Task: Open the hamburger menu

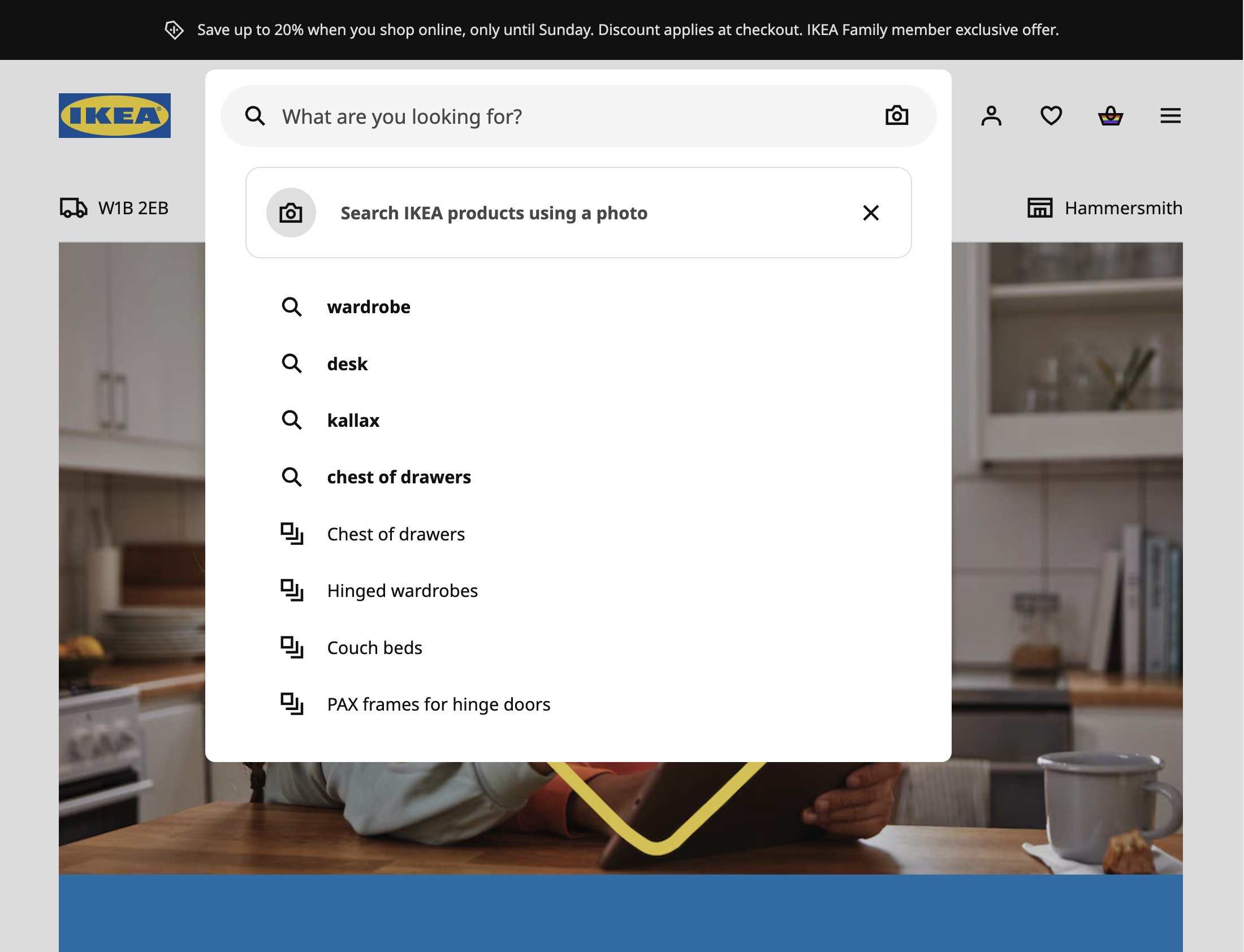Action: (x=1170, y=115)
